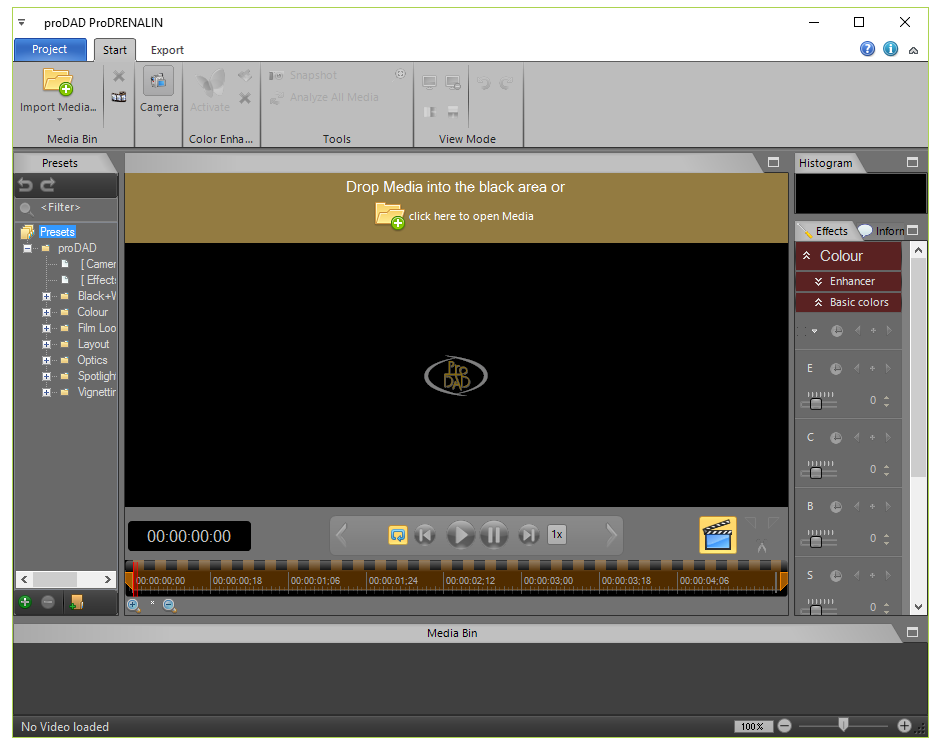The image size is (935, 751).
Task: Select the [Camera preset item
Action: [98, 264]
